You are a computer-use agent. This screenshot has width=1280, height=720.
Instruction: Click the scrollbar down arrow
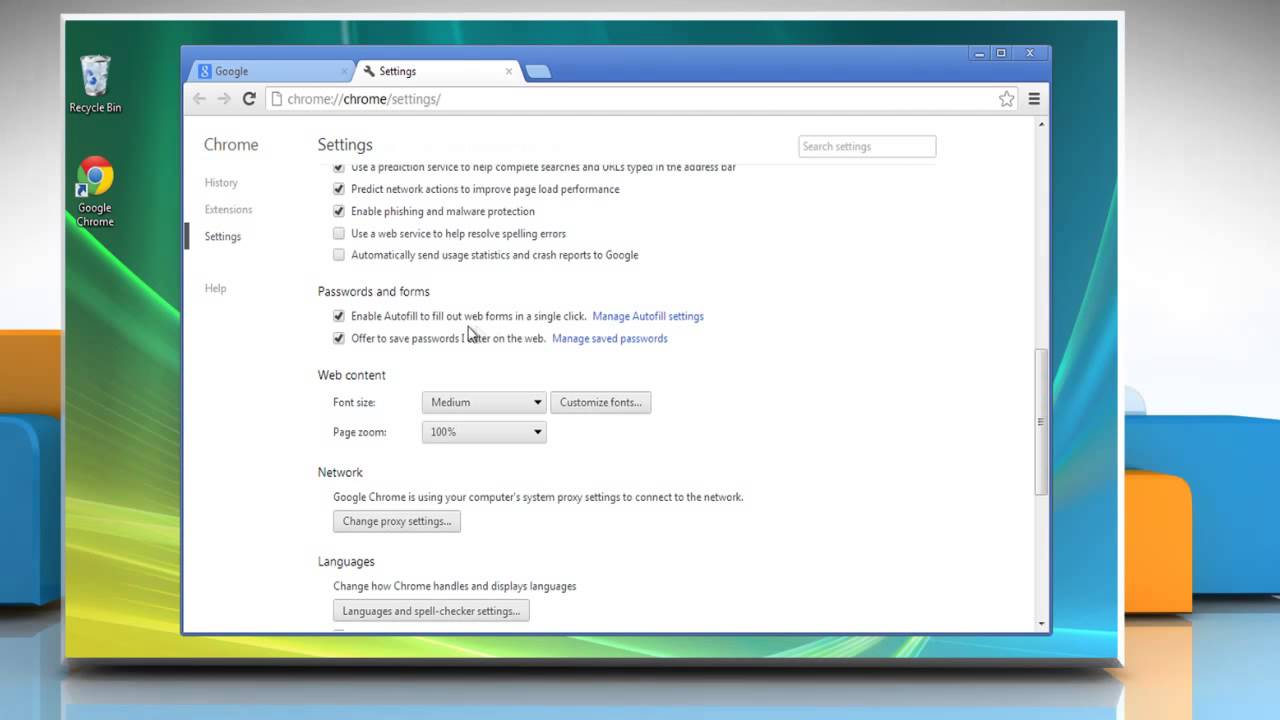click(x=1041, y=623)
